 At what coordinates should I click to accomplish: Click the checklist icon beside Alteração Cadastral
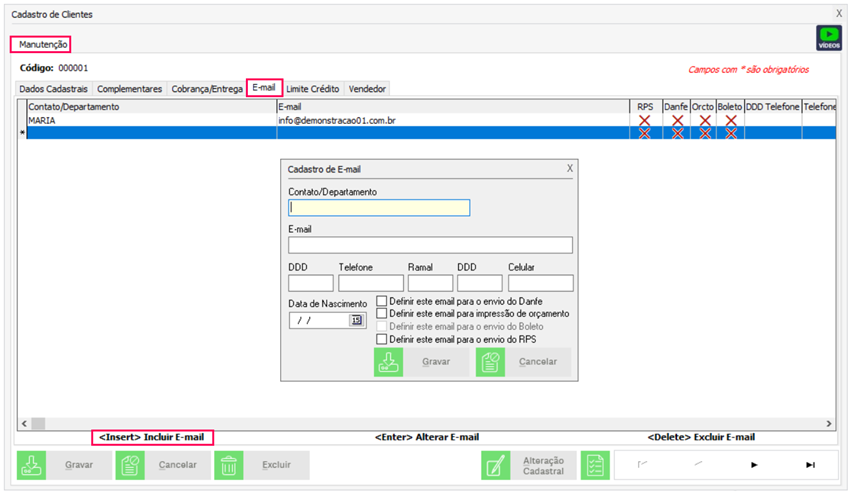point(596,465)
